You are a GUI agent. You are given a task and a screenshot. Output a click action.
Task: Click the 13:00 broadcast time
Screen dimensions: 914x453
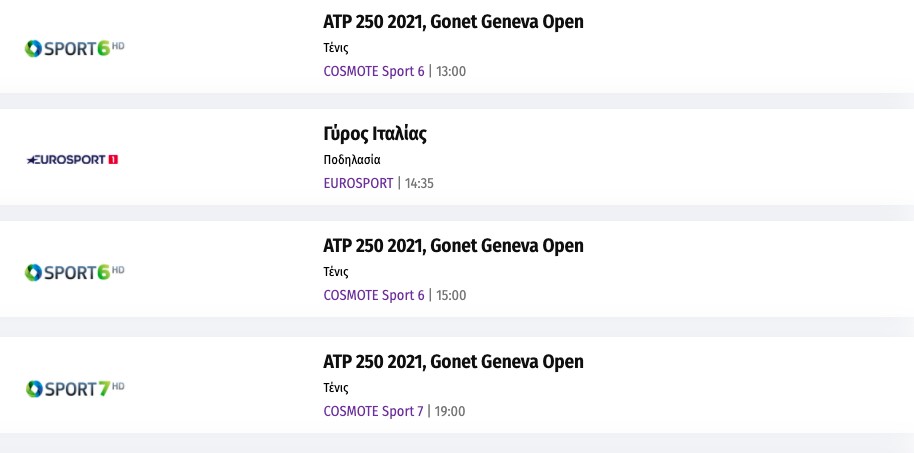451,71
